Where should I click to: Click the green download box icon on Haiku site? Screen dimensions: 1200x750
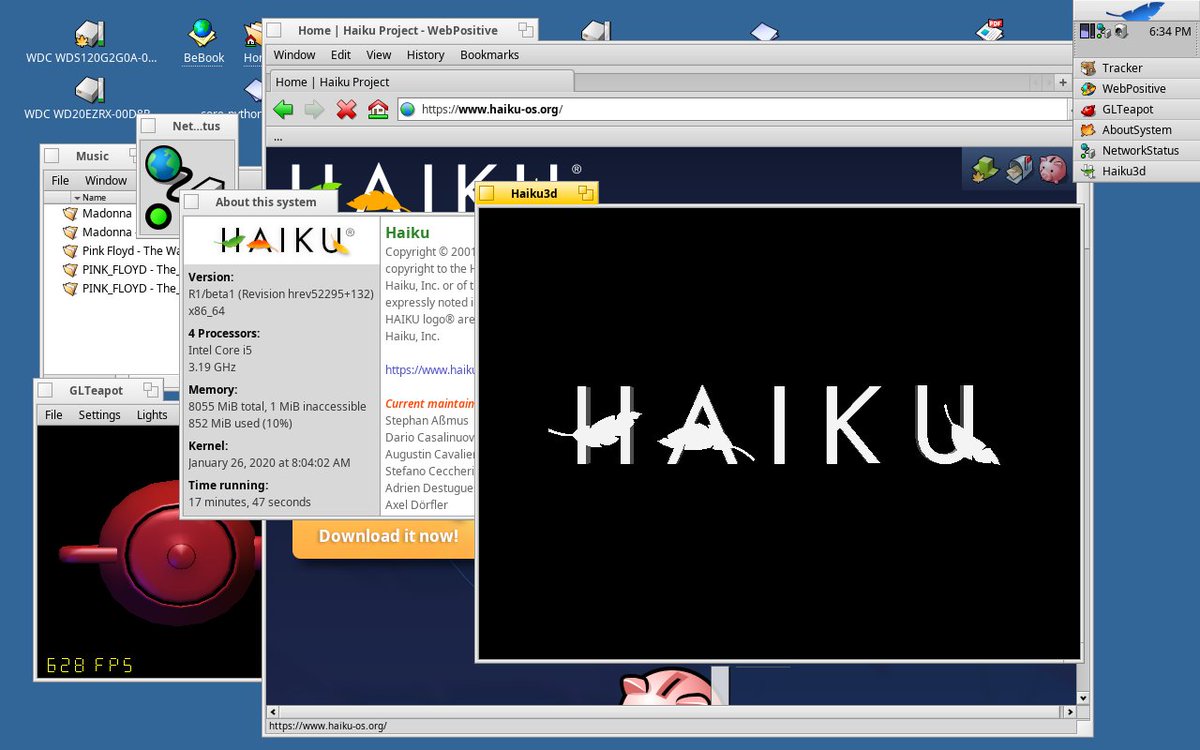[985, 169]
